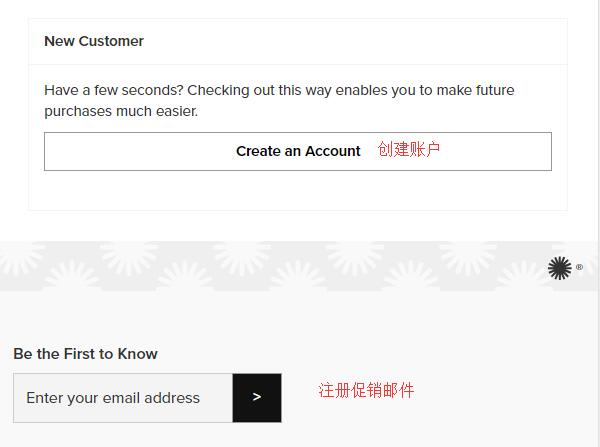This screenshot has height=447, width=600.
Task: Click the word "Account" inside the button
Action: (333, 151)
